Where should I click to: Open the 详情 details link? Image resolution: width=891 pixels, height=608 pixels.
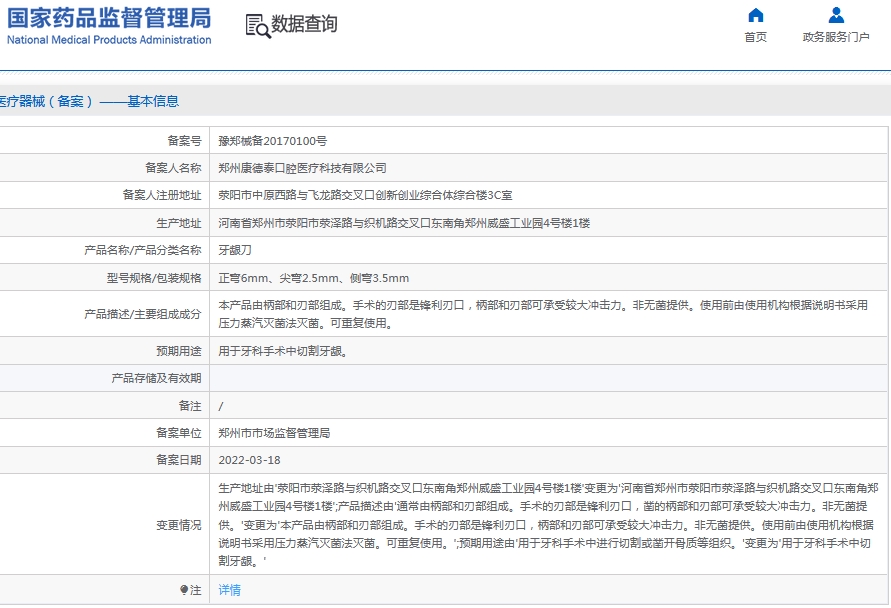click(x=230, y=590)
